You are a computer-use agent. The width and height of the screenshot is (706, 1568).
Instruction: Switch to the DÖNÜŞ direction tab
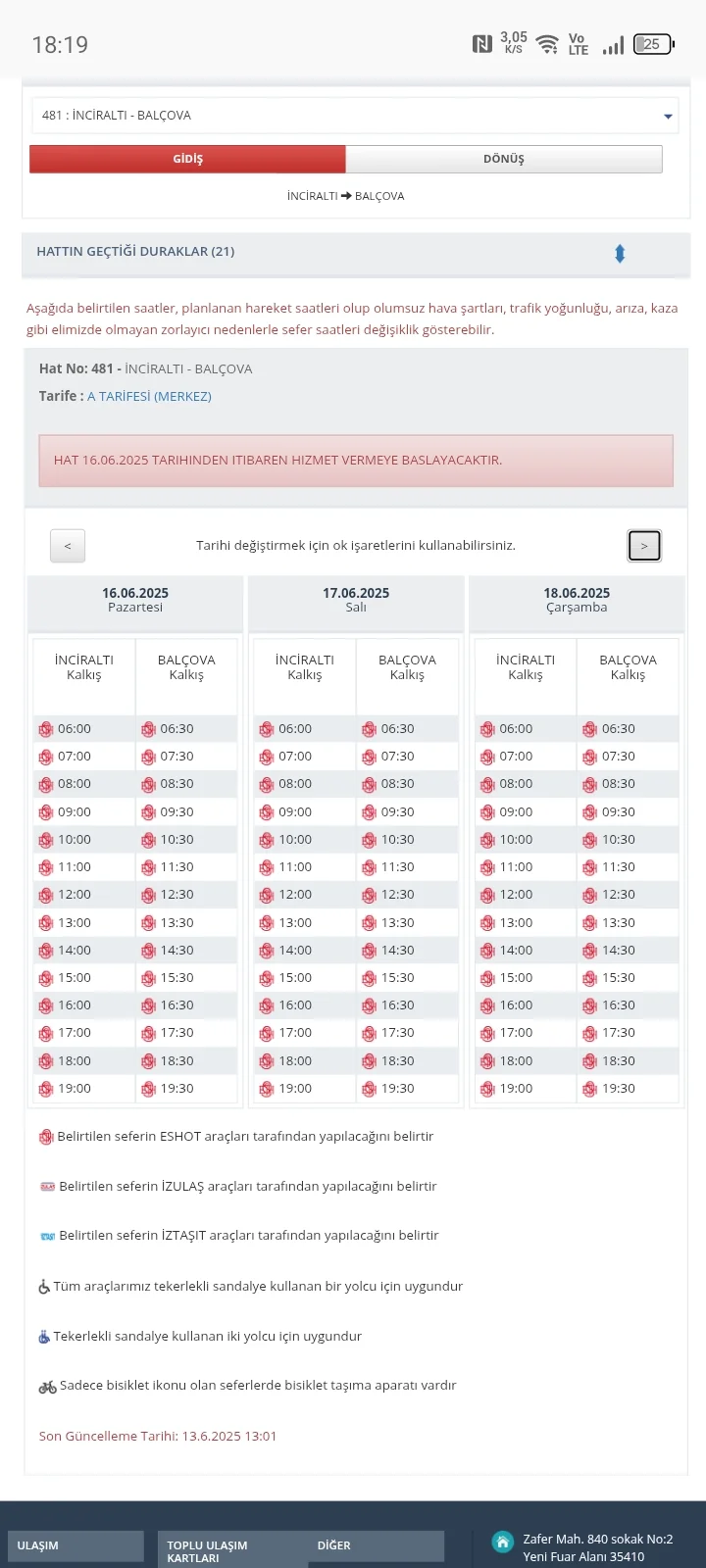point(504,159)
